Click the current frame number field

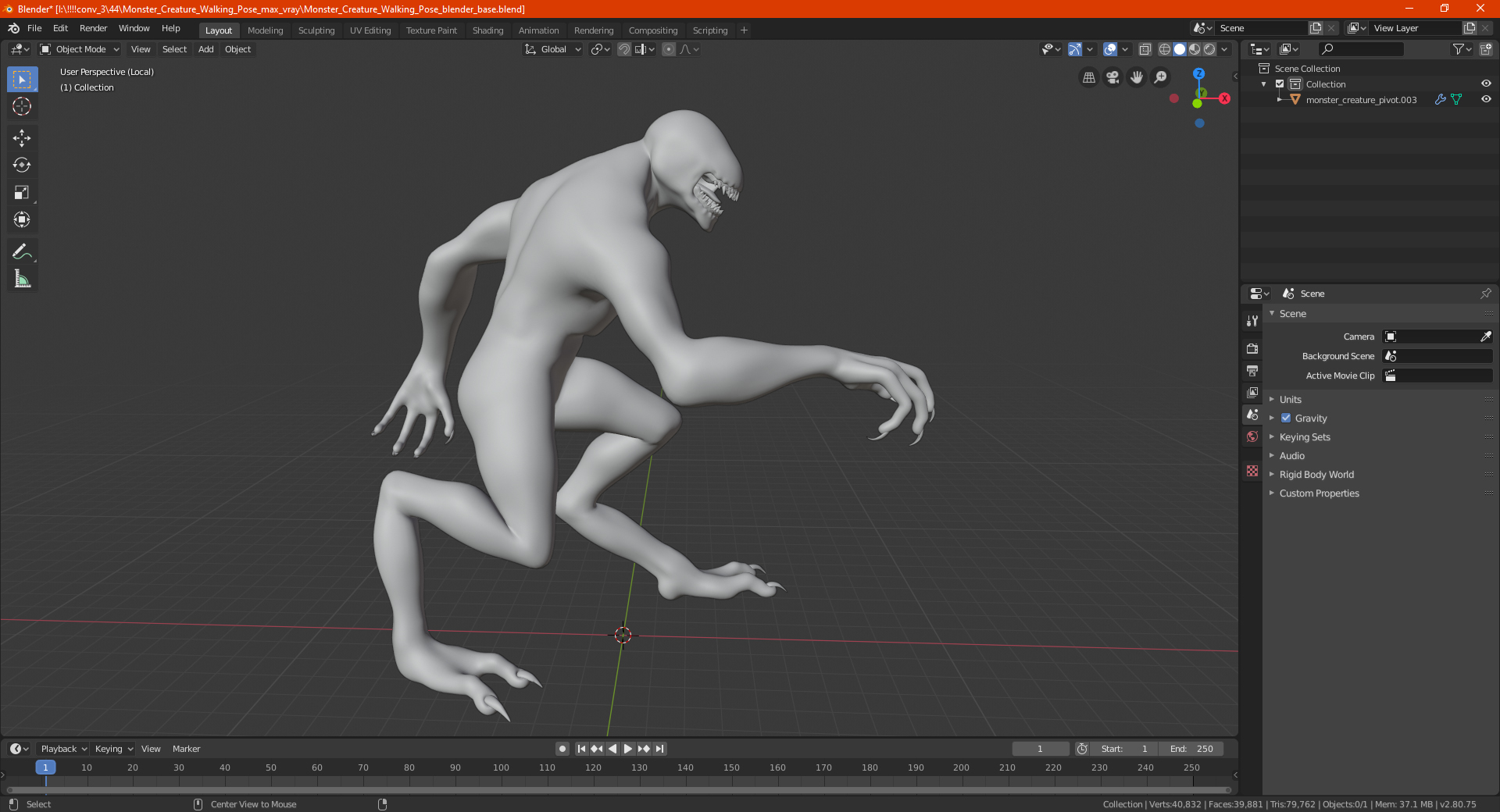point(1041,749)
